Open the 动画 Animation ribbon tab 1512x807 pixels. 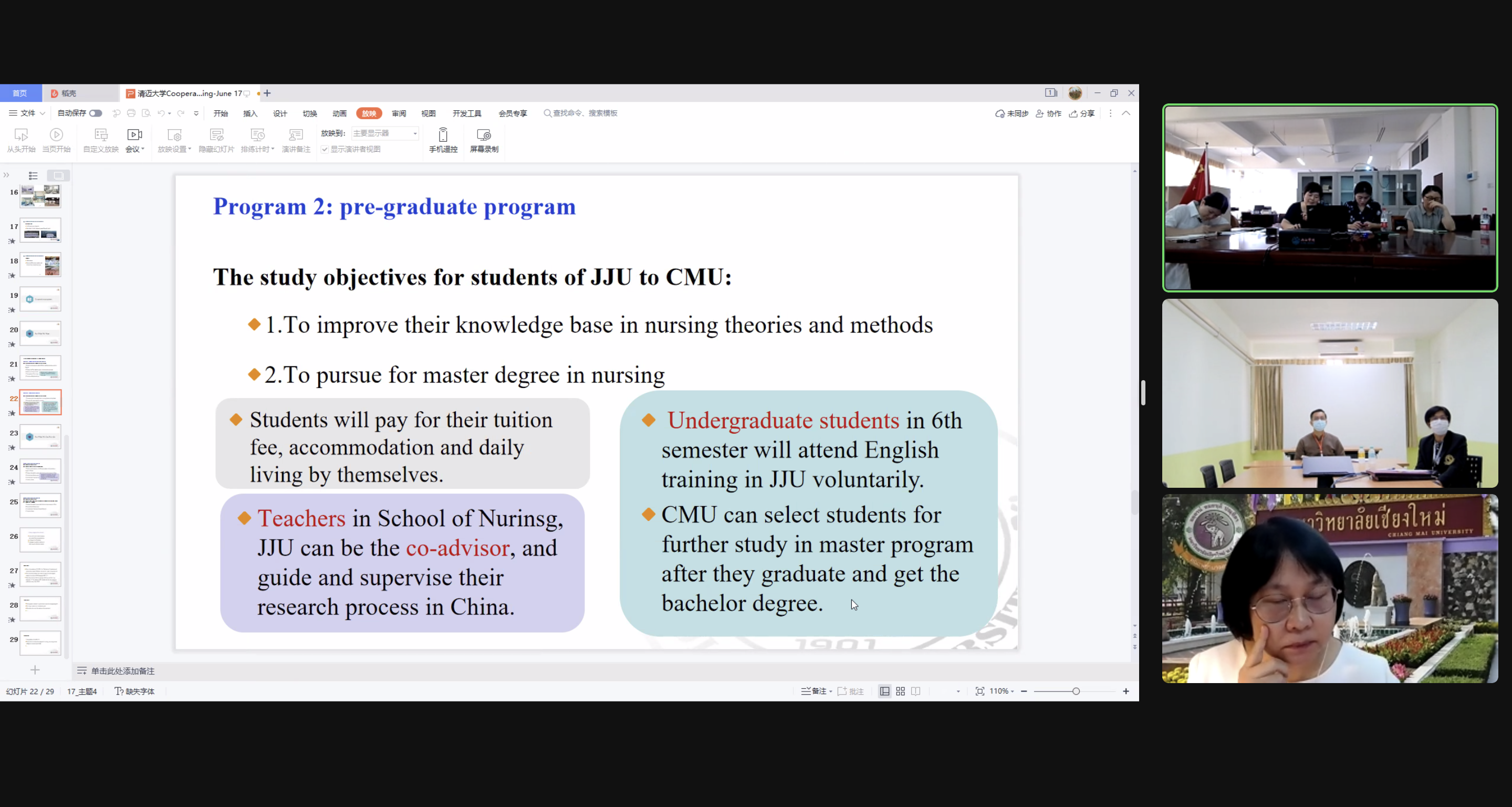pyautogui.click(x=339, y=113)
